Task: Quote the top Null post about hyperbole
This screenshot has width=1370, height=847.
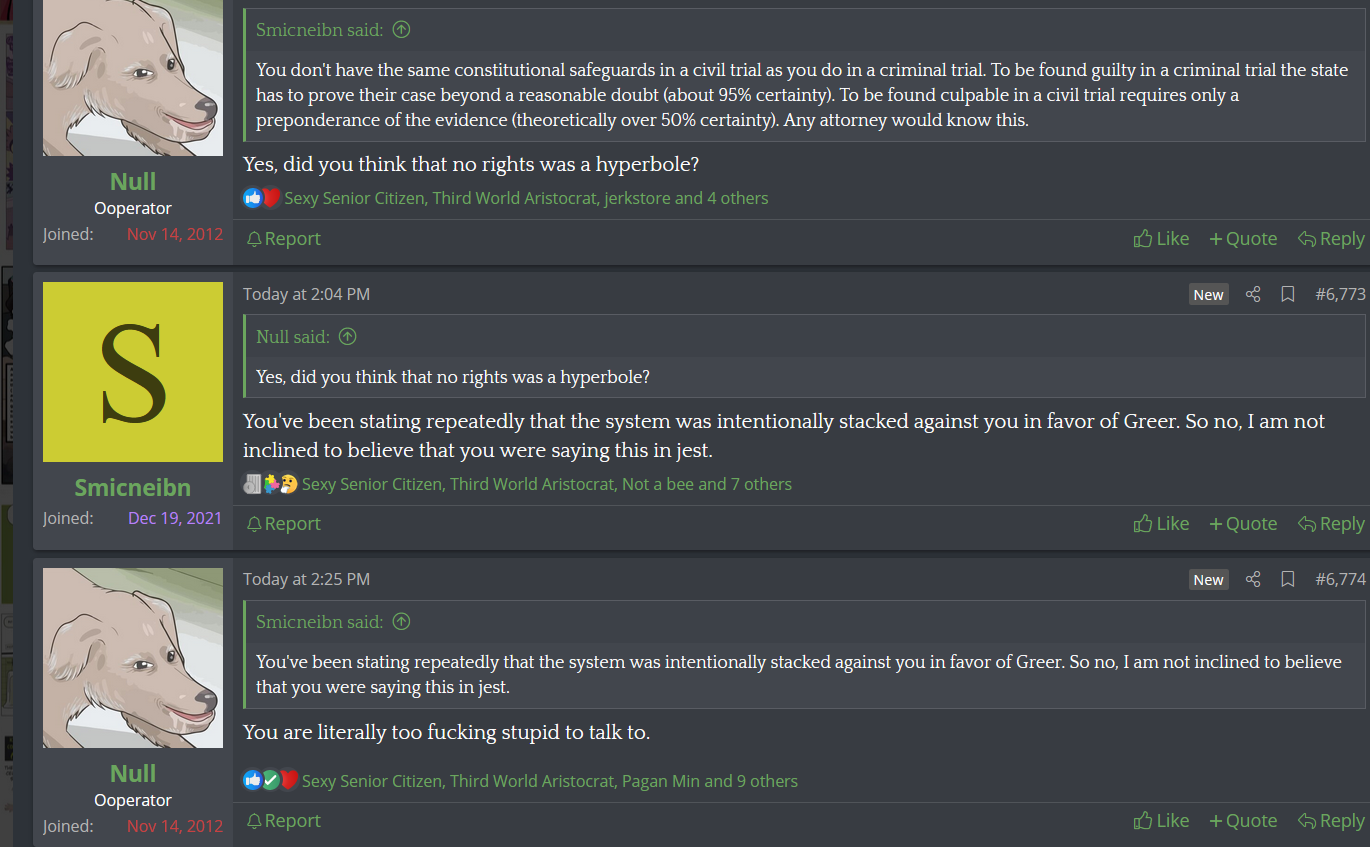Action: coord(1243,239)
